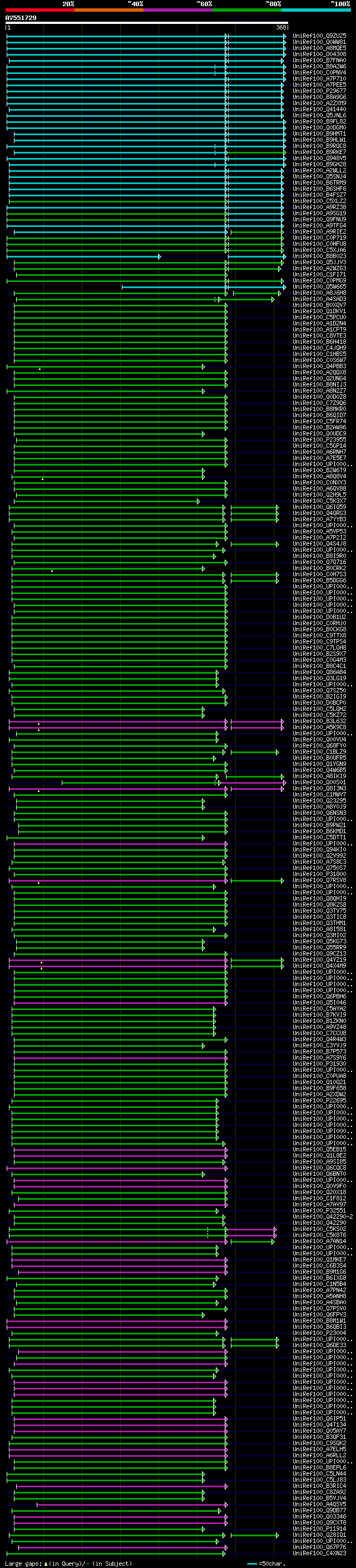
Task: Select the label UniRef100_B3L632
Action: [319, 721]
